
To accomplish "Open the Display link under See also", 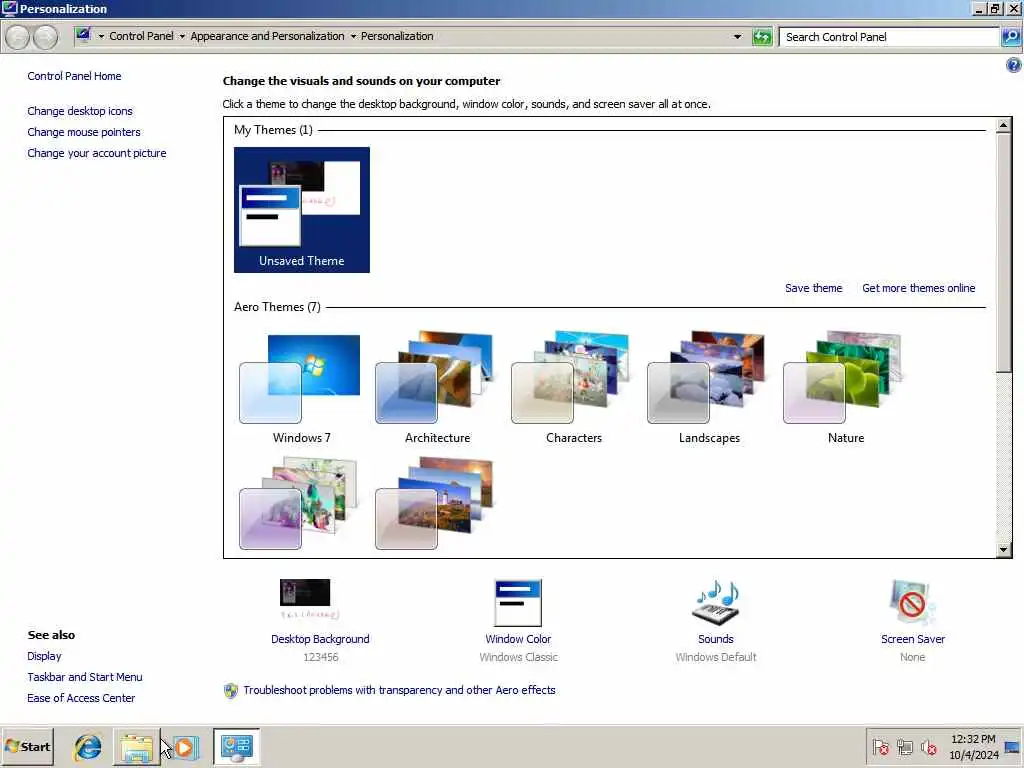I will pos(44,656).
